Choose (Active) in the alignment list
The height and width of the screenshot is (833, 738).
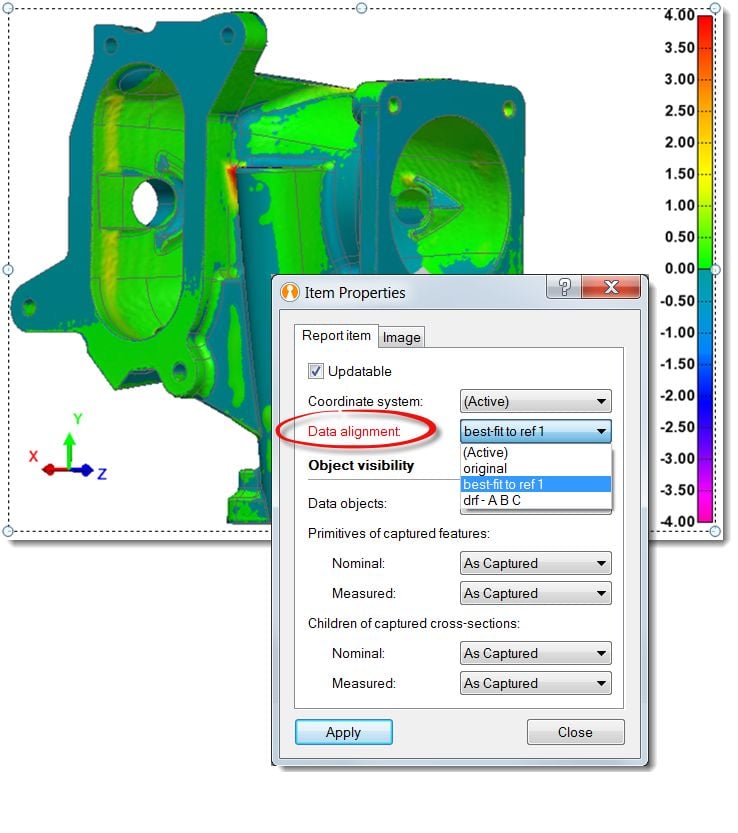tap(536, 452)
